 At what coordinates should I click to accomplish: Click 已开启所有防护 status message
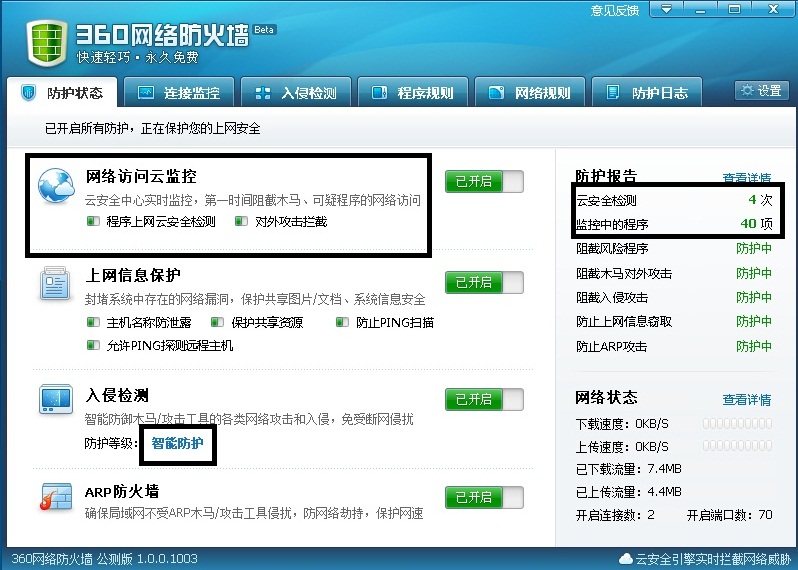152,128
